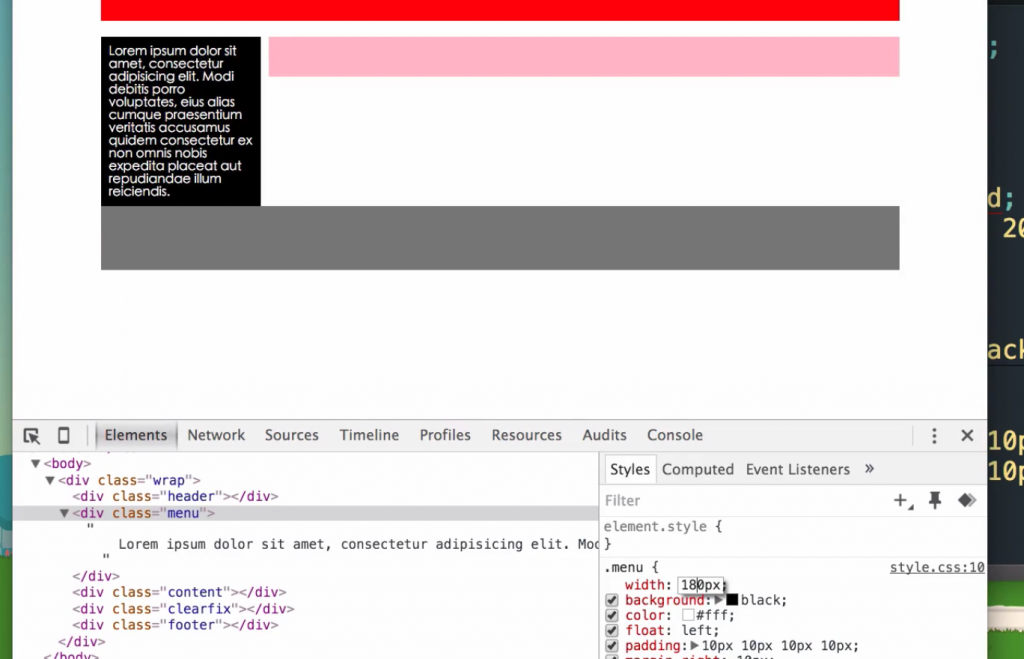This screenshot has width=1024, height=659.
Task: Open the Timeline tab
Action: point(369,436)
